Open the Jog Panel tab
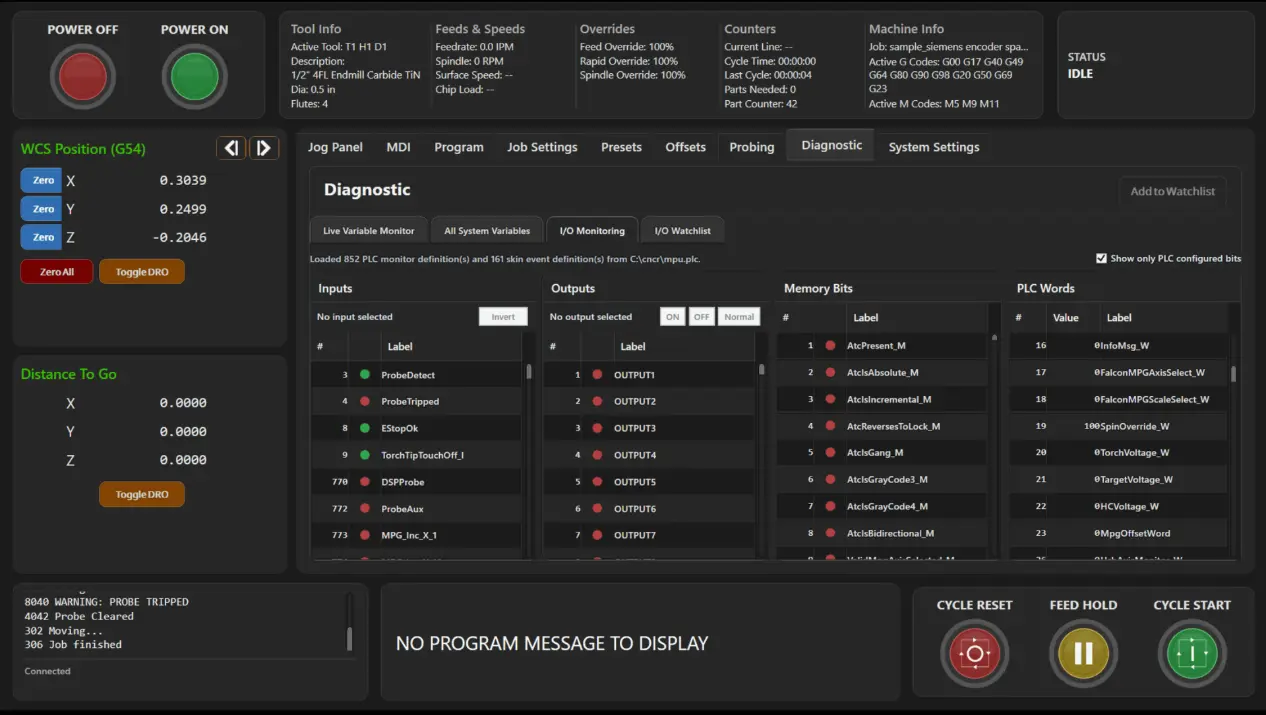1266x715 pixels. [335, 147]
